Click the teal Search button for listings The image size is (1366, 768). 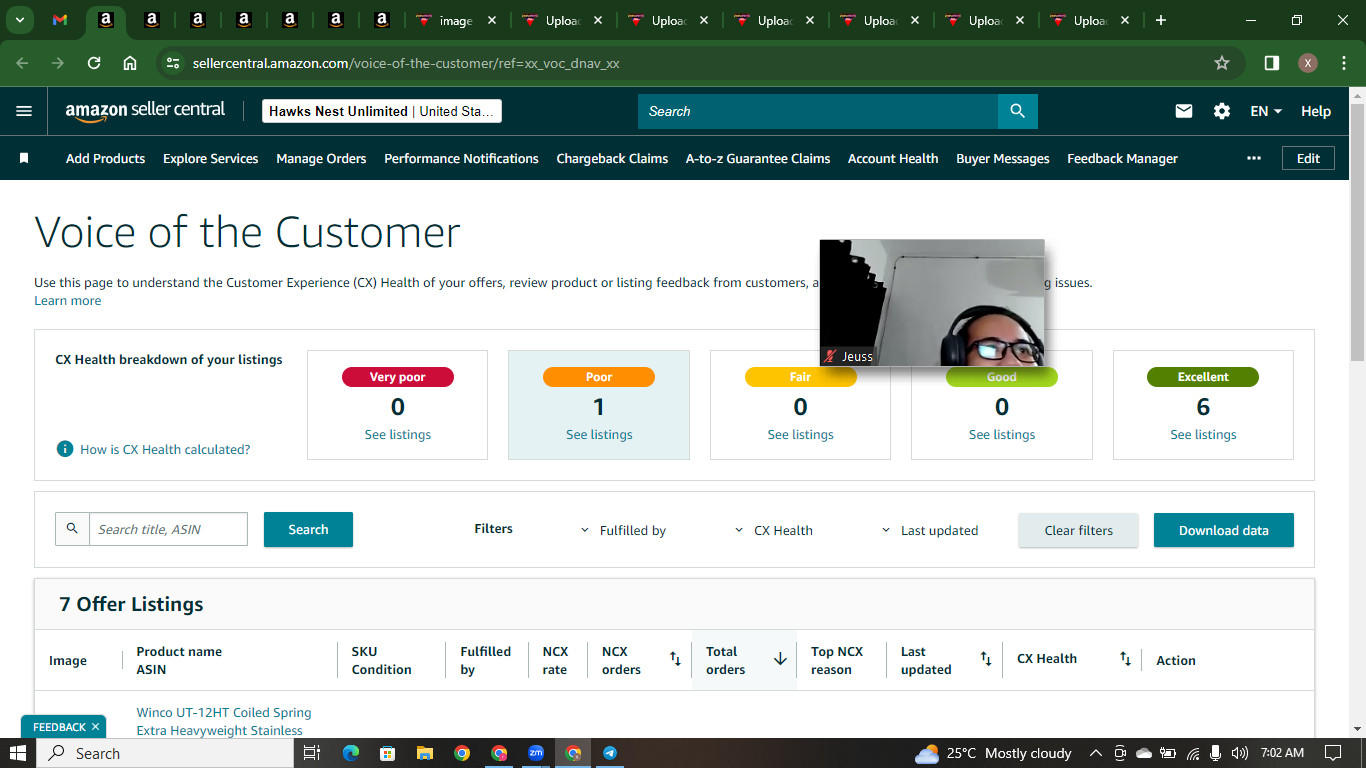click(308, 530)
